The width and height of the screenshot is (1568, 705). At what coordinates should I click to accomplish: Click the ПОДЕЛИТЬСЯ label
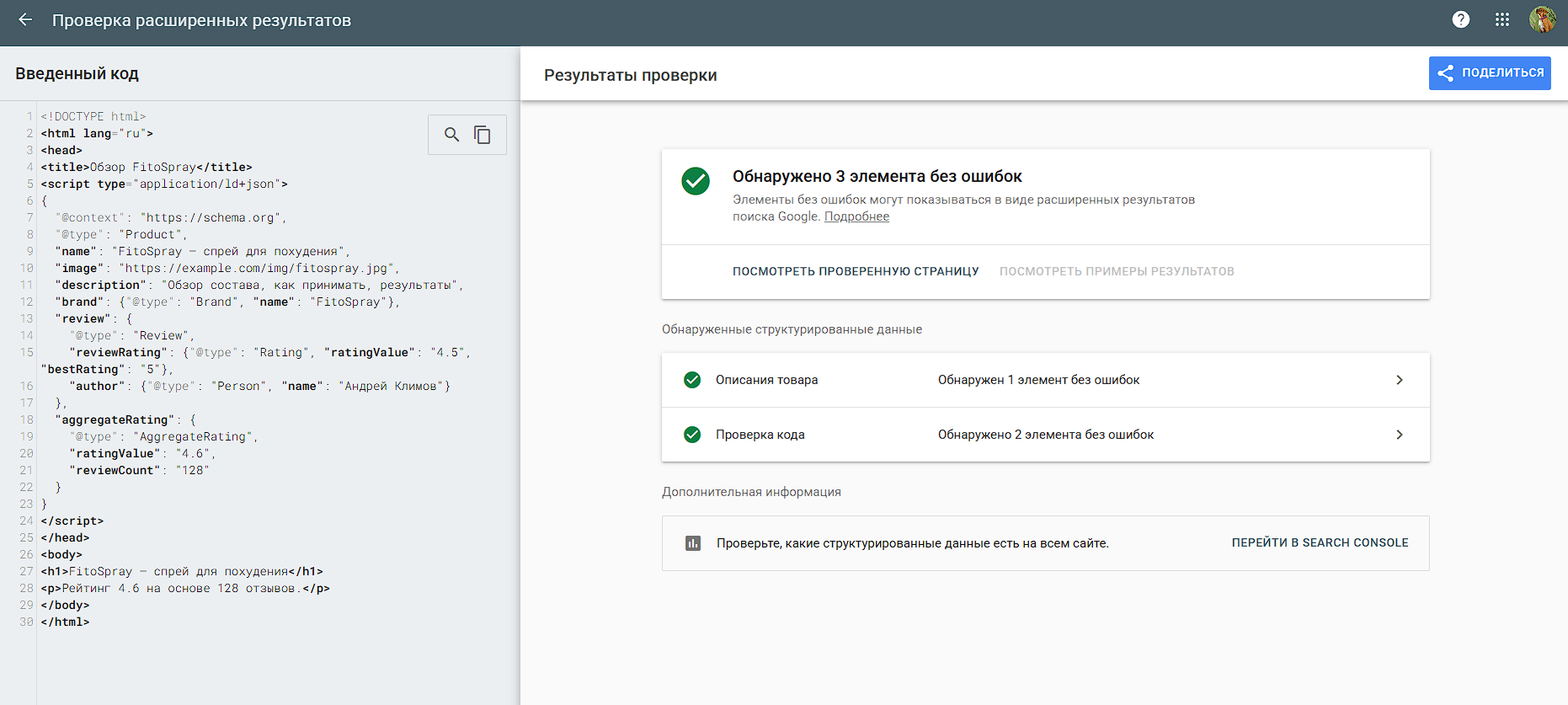(x=1503, y=72)
